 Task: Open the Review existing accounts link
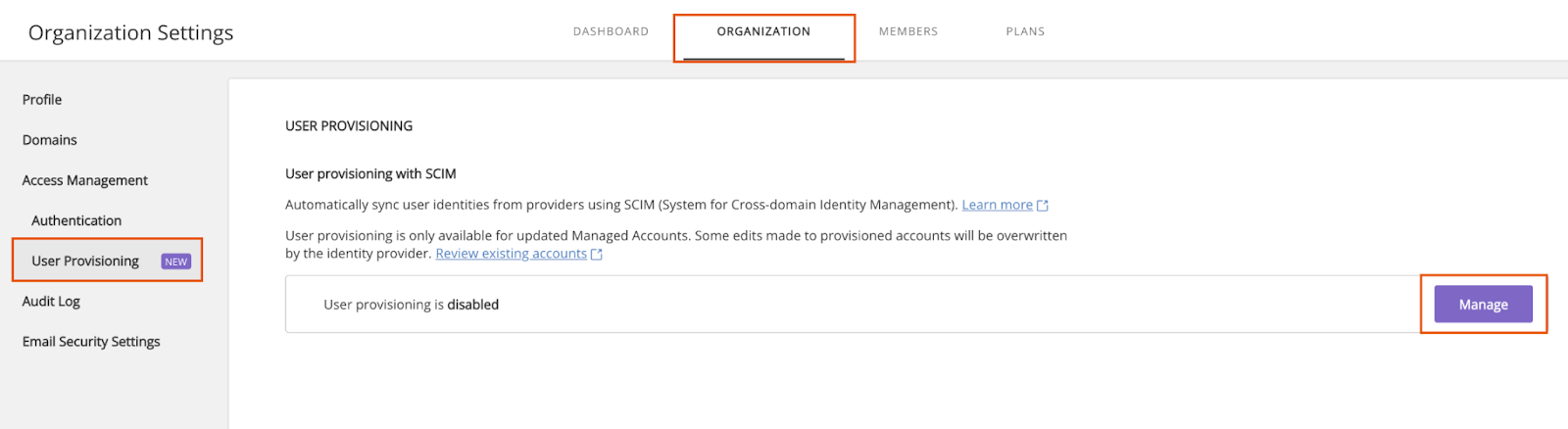pos(511,254)
